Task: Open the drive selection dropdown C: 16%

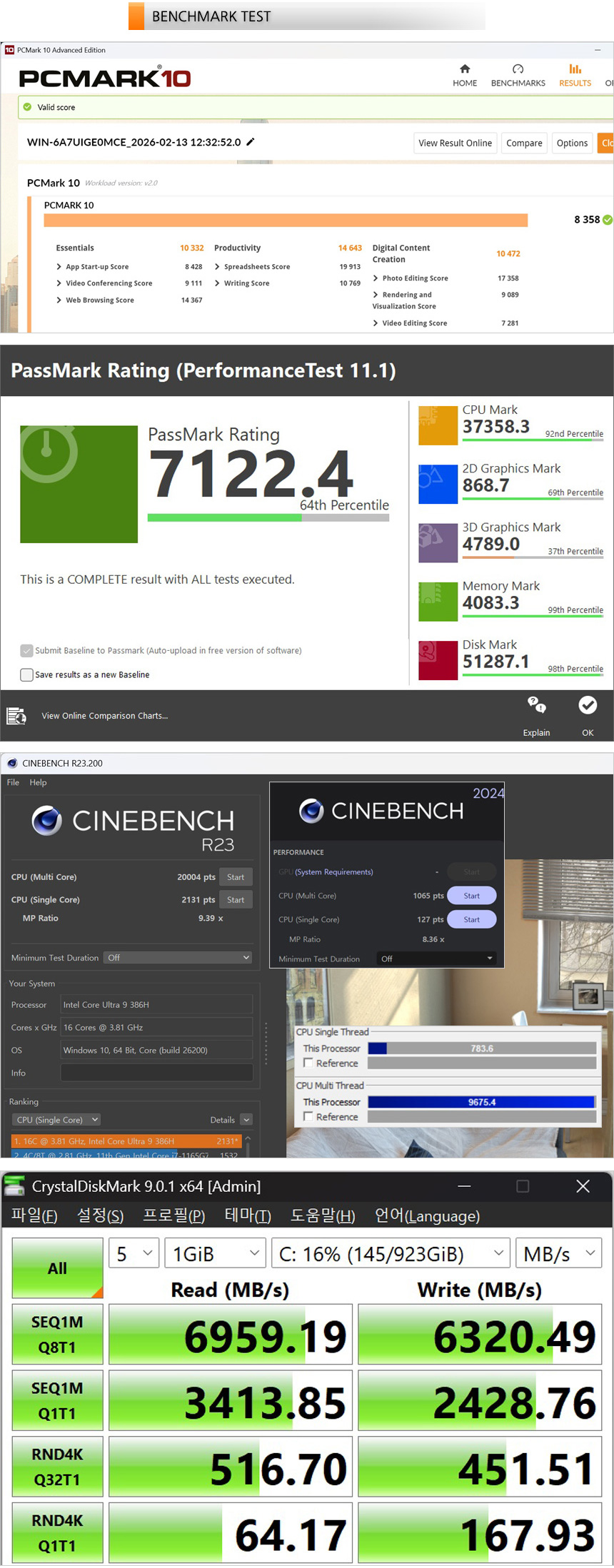Action: [391, 1254]
